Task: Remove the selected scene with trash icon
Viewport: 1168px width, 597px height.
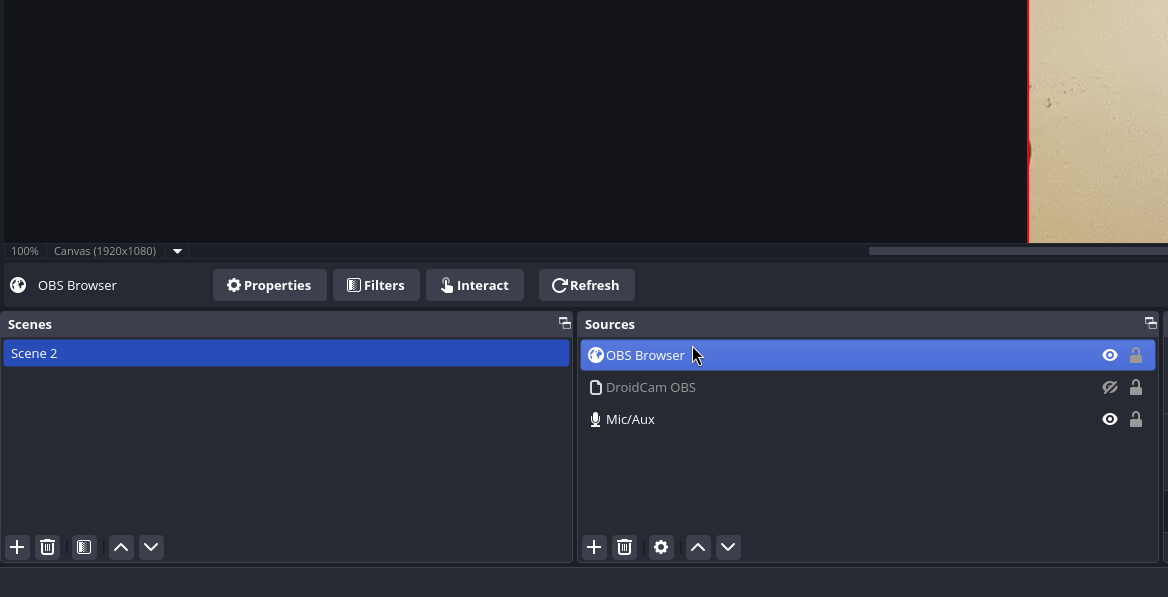Action: [x=47, y=547]
